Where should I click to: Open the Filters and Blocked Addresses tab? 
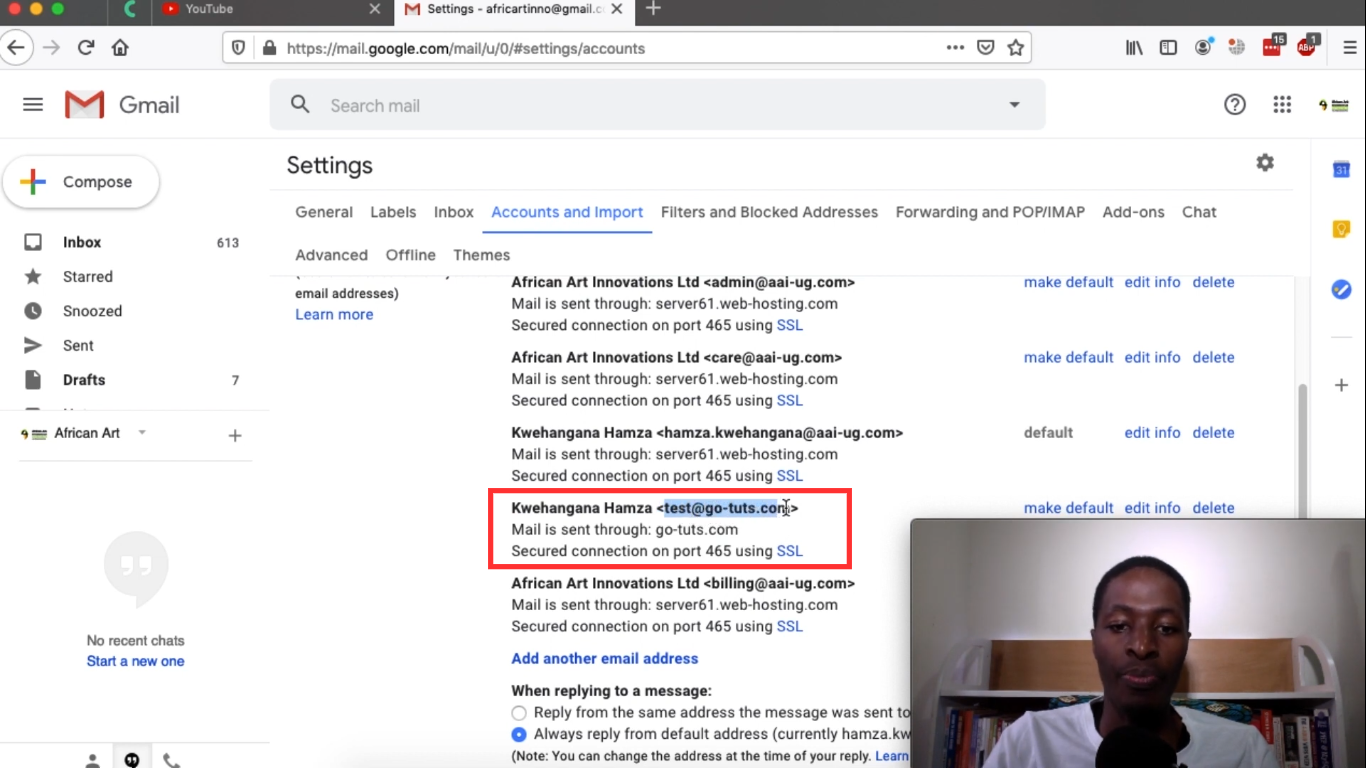click(769, 212)
